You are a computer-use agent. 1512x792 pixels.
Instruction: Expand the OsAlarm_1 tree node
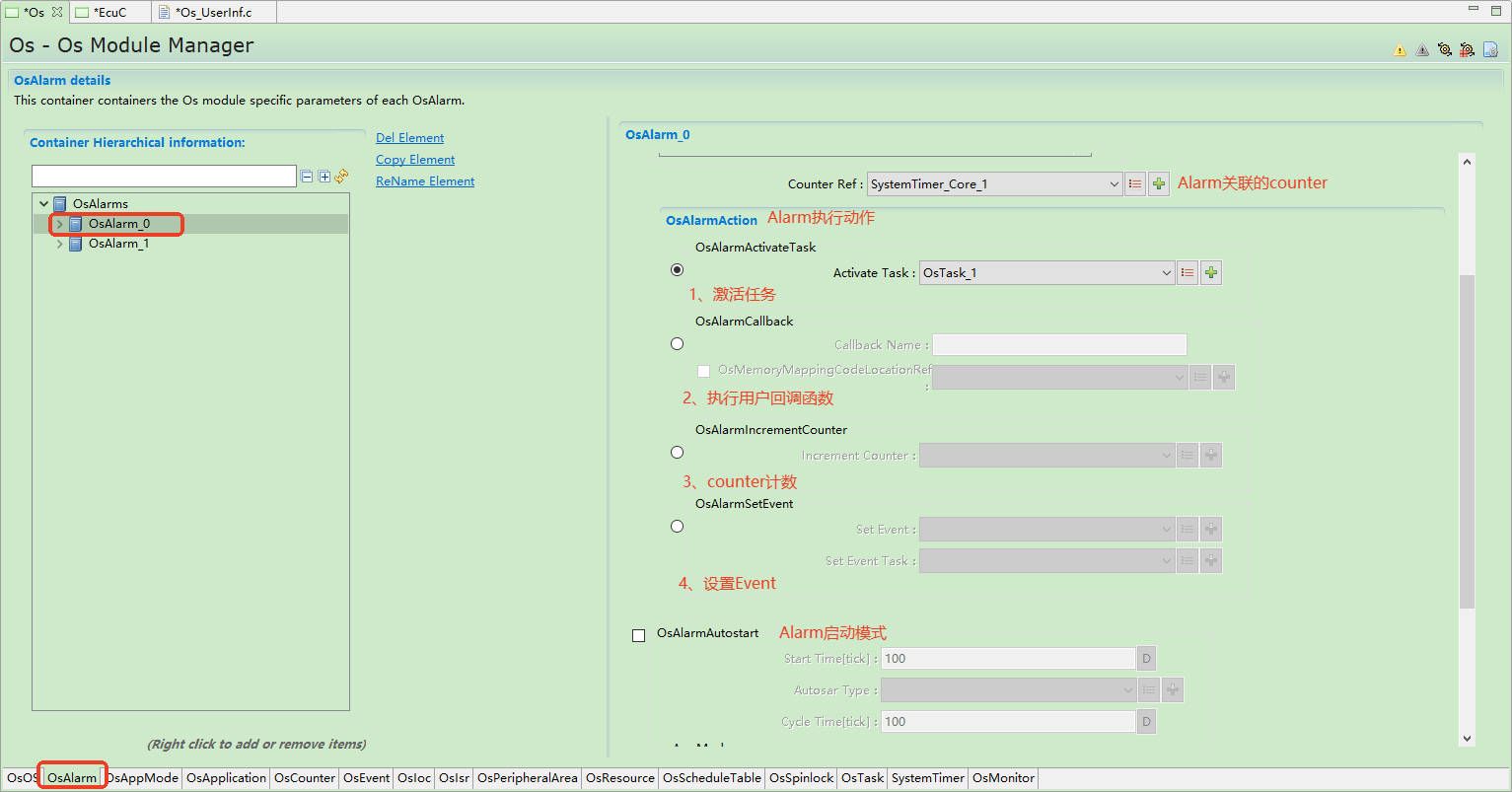(x=59, y=244)
